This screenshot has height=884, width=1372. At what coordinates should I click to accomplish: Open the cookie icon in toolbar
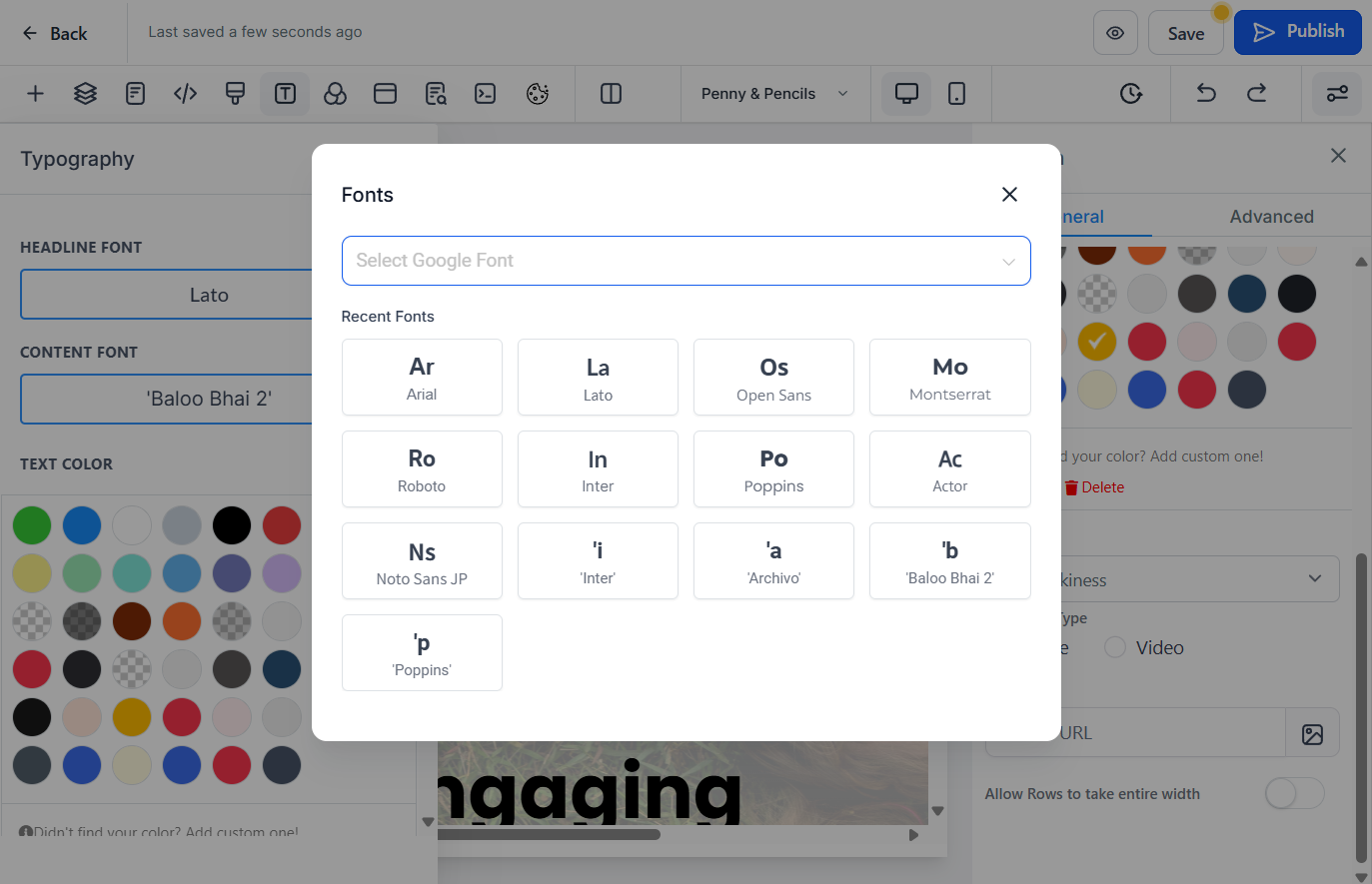point(538,94)
